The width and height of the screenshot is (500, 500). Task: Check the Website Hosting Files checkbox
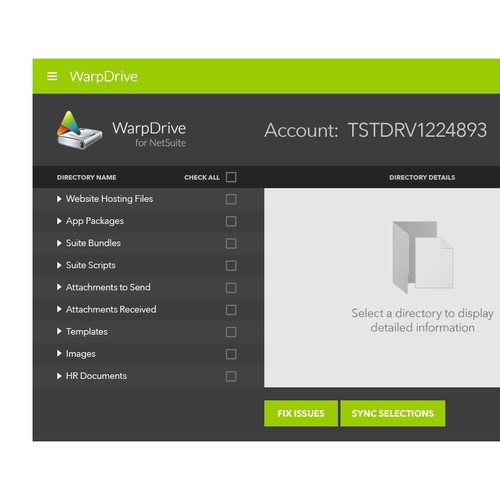pyautogui.click(x=231, y=199)
